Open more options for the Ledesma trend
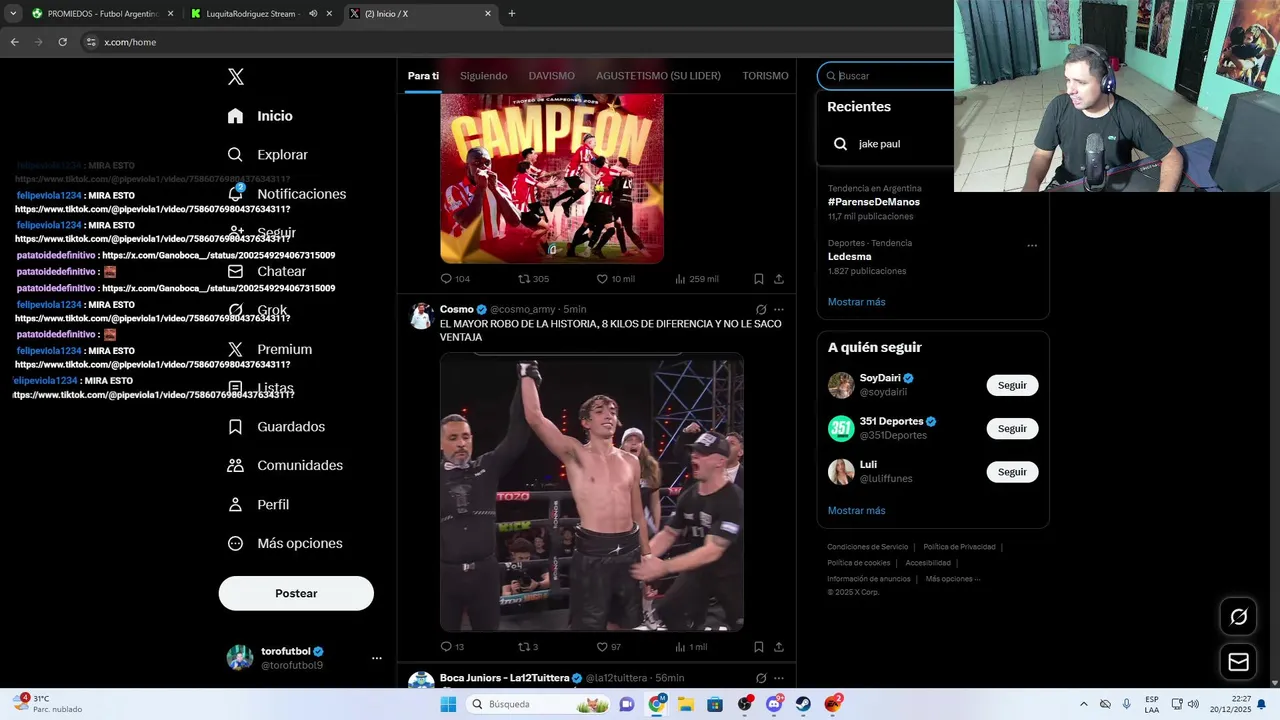Image resolution: width=1280 pixels, height=720 pixels. tap(1032, 246)
